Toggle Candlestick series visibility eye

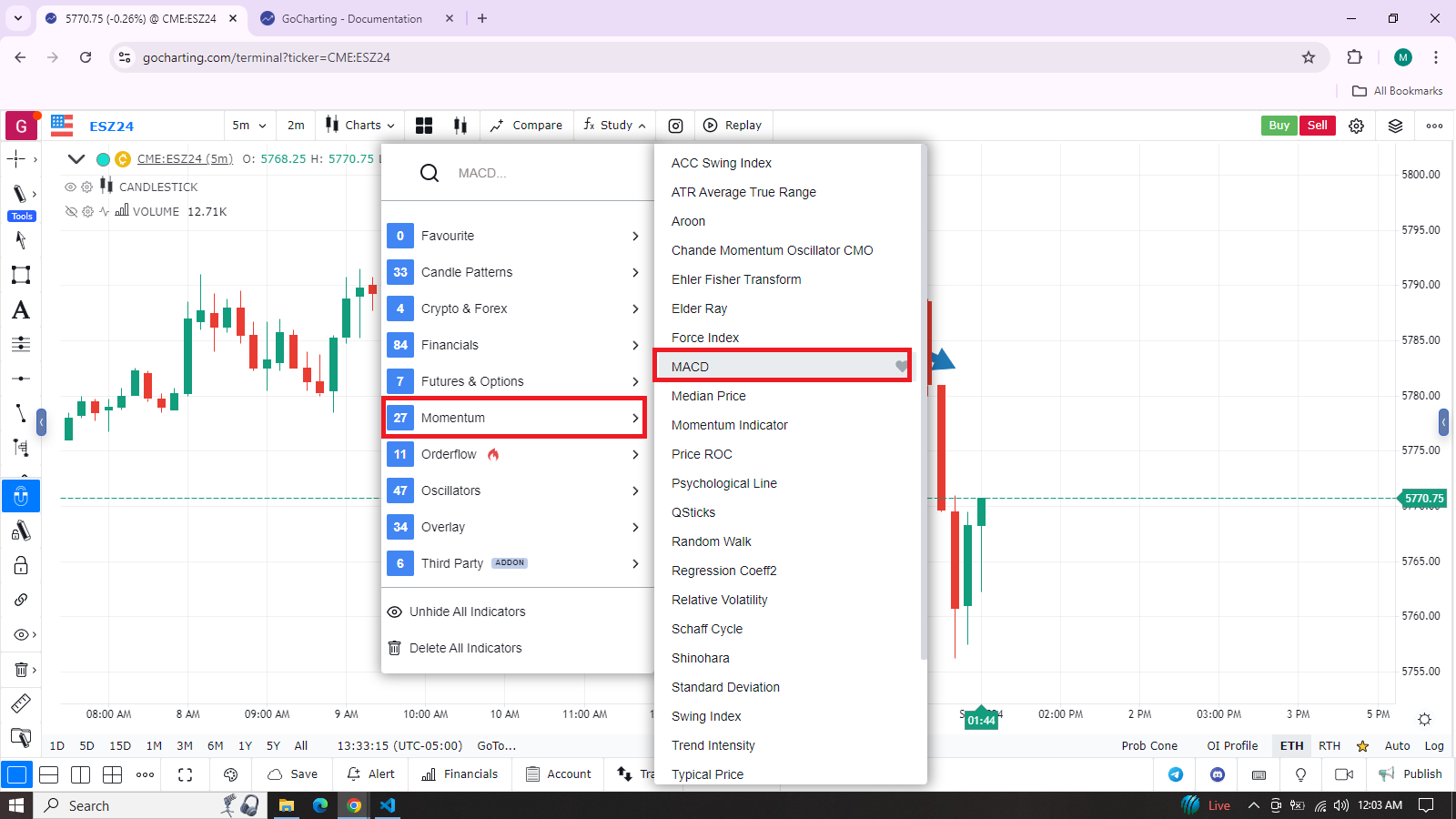(x=70, y=187)
